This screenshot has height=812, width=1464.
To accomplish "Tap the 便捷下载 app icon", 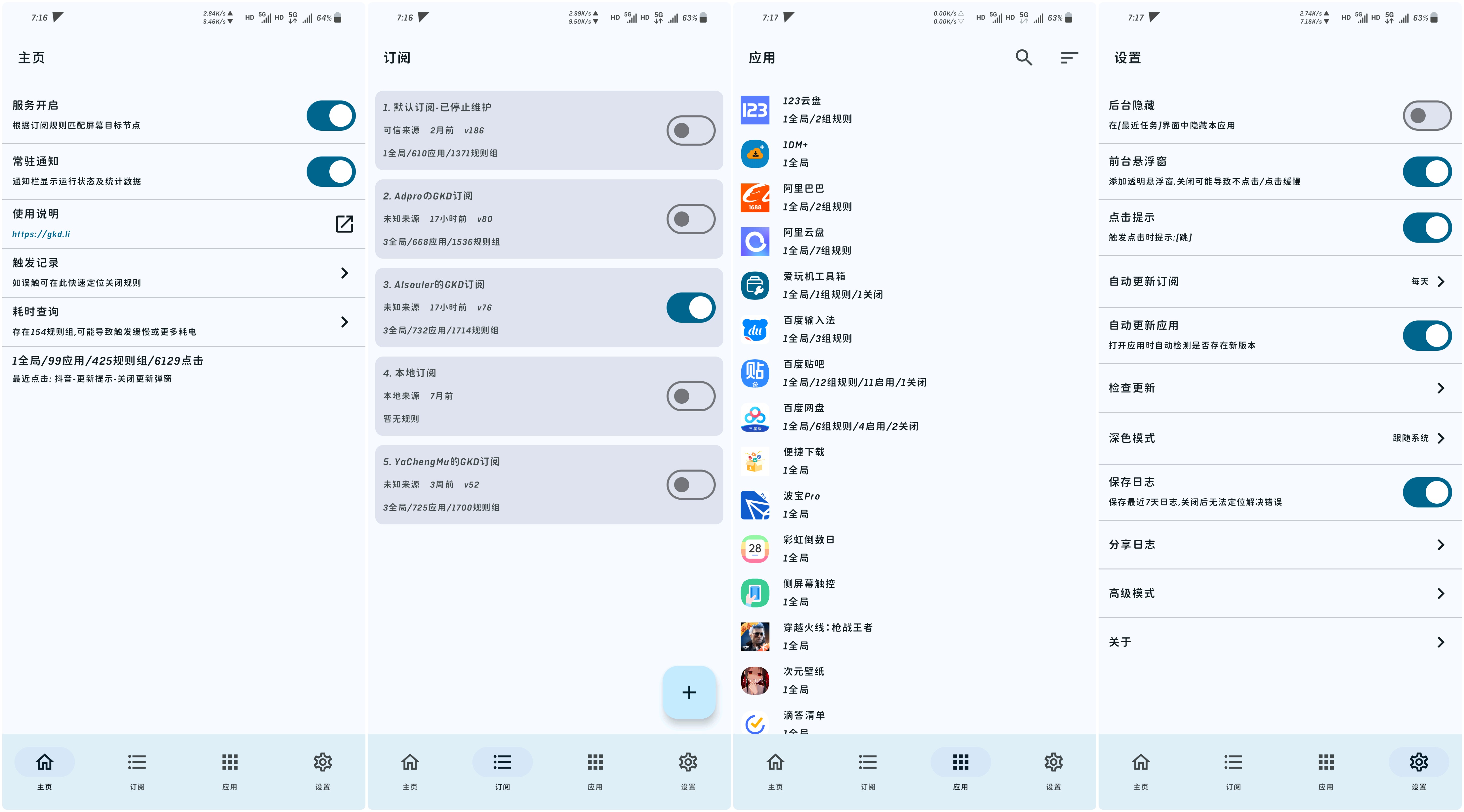I will pos(755,461).
